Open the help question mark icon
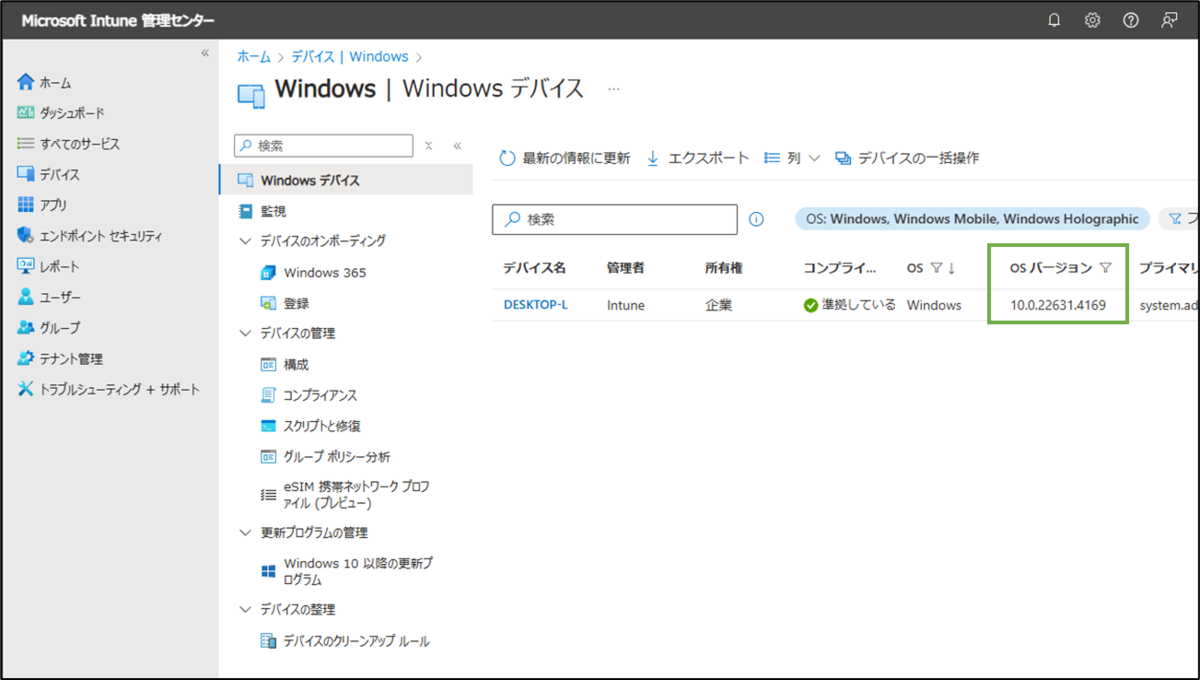This screenshot has height=680, width=1200. click(1131, 20)
